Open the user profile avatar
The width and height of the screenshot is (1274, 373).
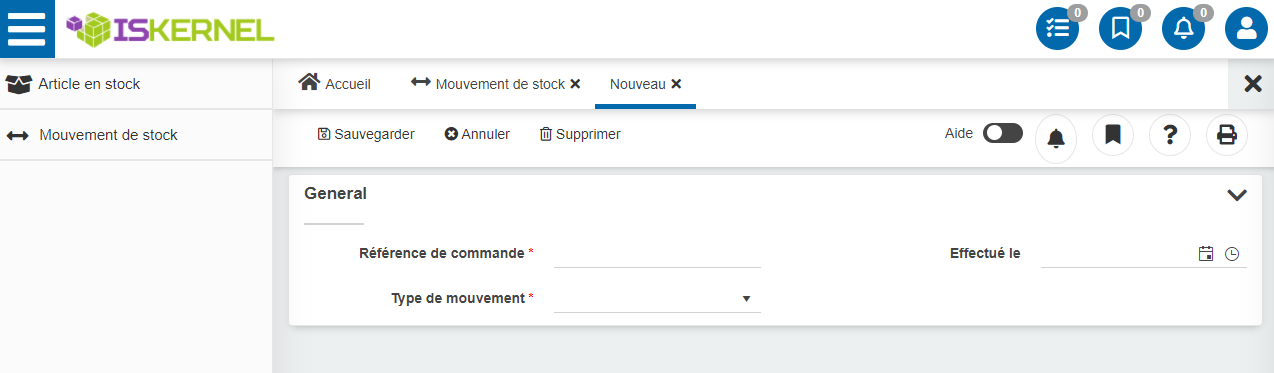pyautogui.click(x=1246, y=29)
